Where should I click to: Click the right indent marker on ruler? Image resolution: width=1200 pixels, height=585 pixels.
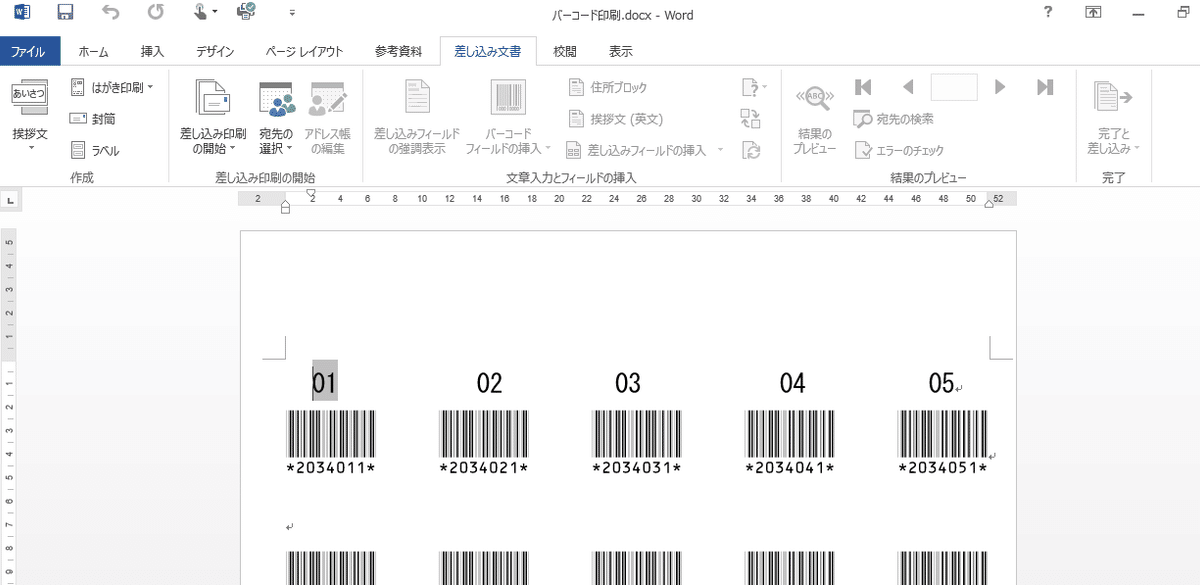point(989,204)
